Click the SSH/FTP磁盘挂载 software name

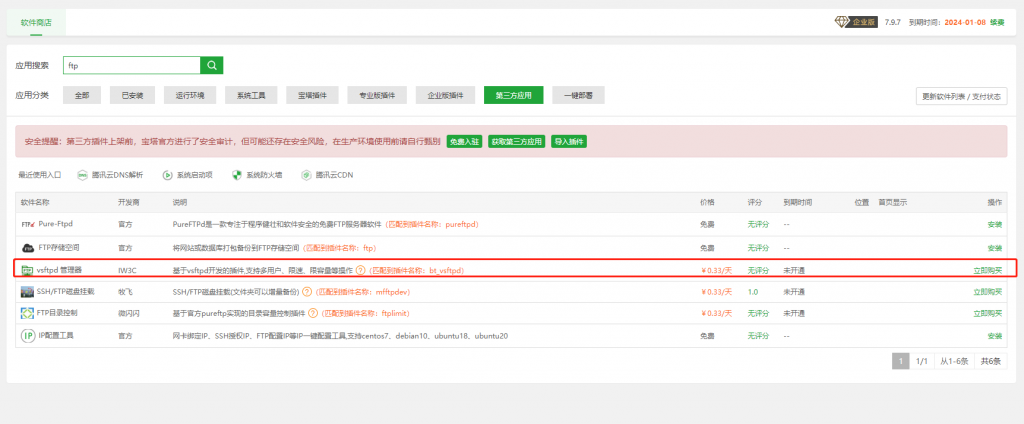[x=67, y=291]
